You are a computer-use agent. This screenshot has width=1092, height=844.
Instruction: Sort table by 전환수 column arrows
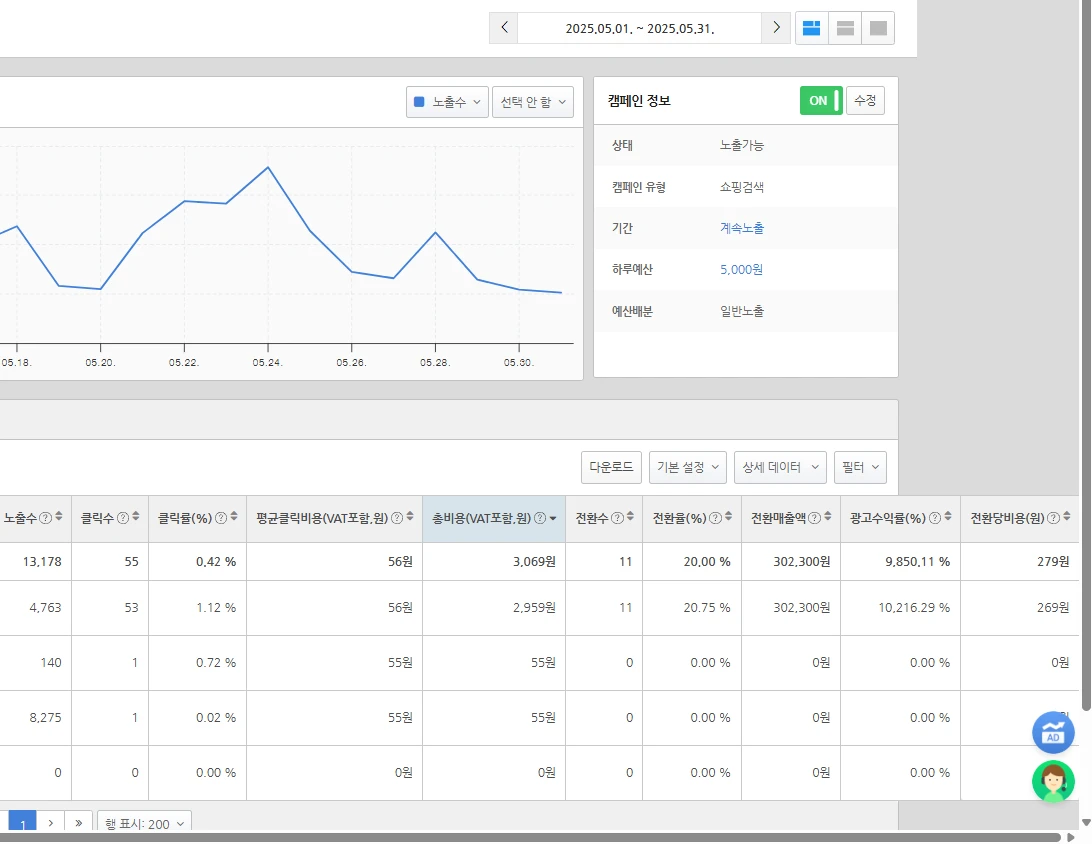coord(631,518)
